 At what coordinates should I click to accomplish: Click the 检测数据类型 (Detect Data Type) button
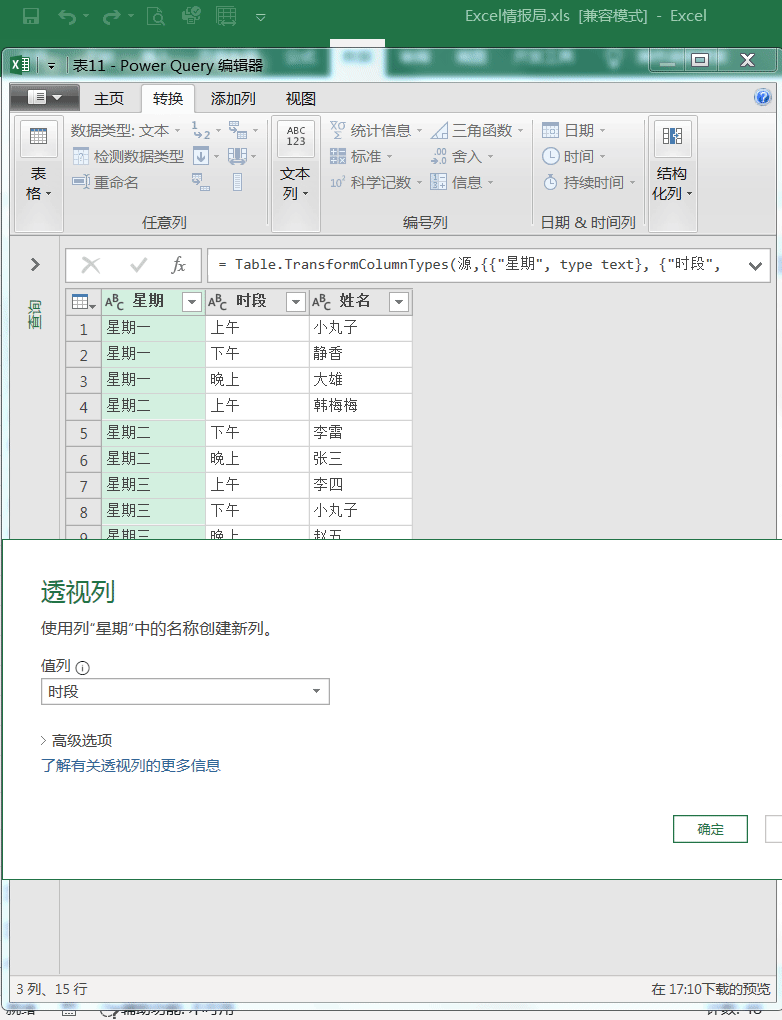pyautogui.click(x=128, y=157)
